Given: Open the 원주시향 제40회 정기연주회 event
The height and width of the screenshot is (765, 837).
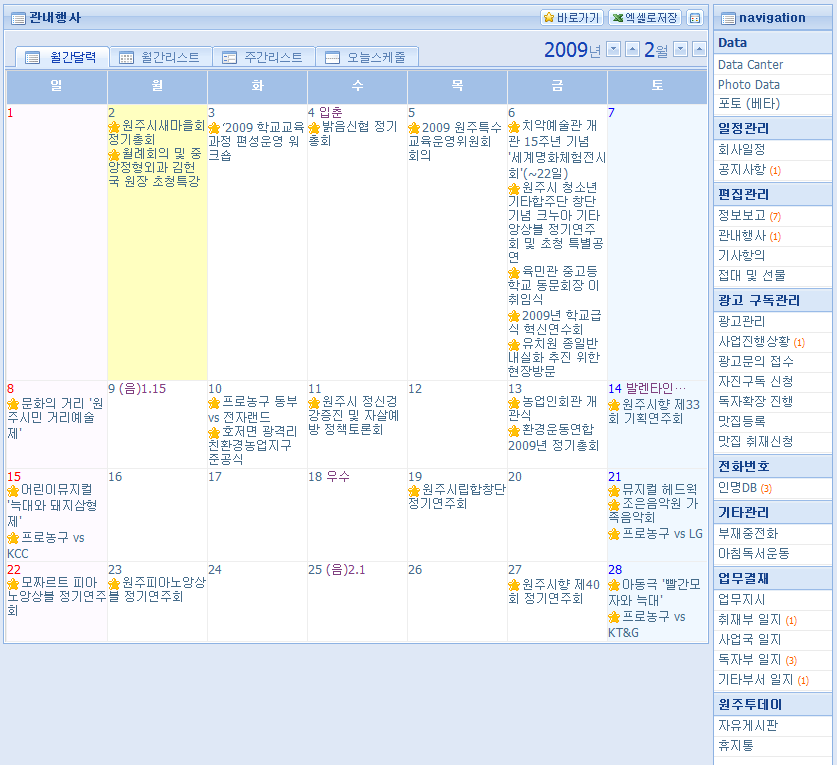Looking at the screenshot, I should point(554,592).
